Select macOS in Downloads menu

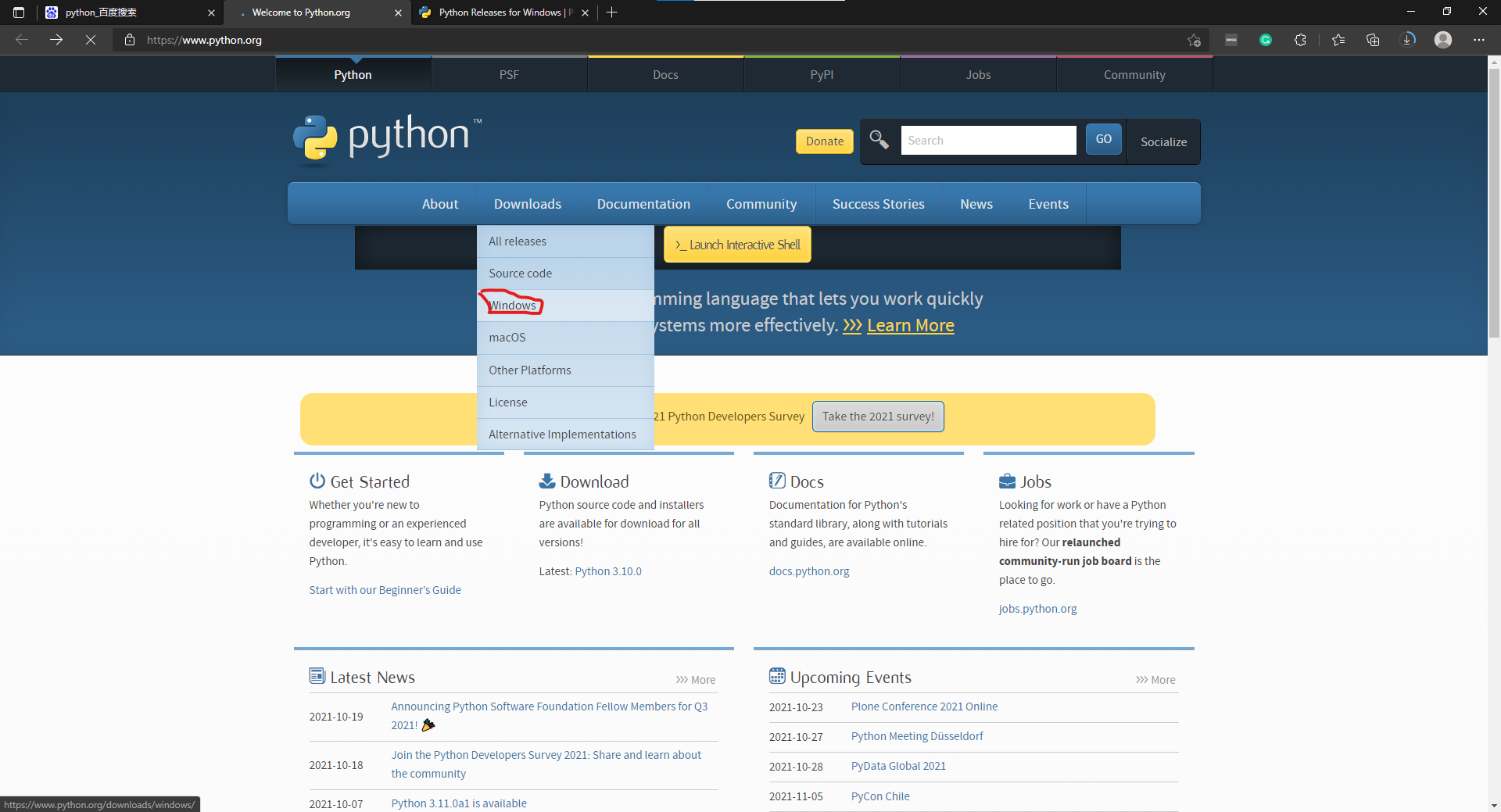(565, 338)
